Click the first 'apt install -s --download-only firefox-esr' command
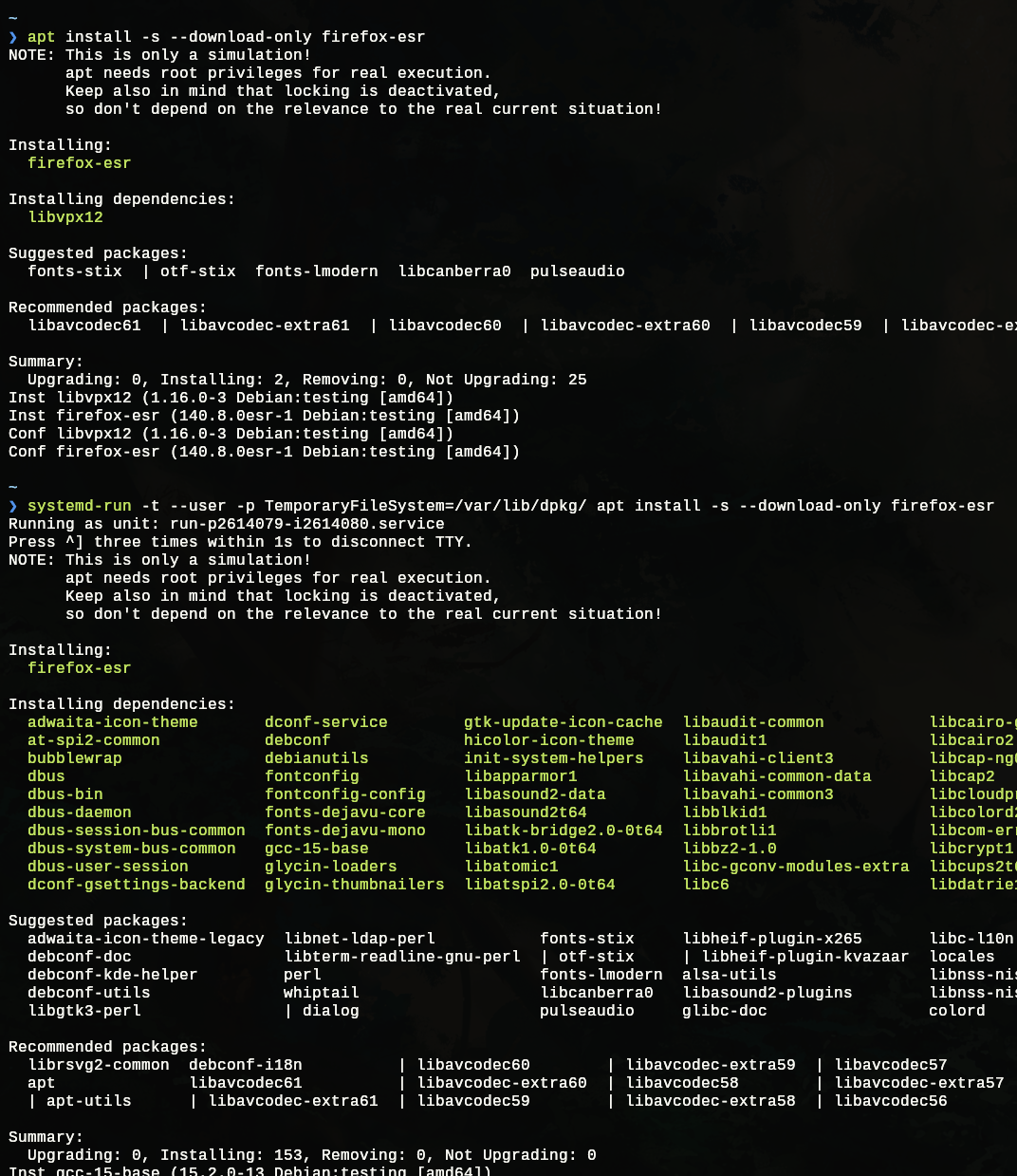The height and width of the screenshot is (1176, 1017). pyautogui.click(x=226, y=37)
